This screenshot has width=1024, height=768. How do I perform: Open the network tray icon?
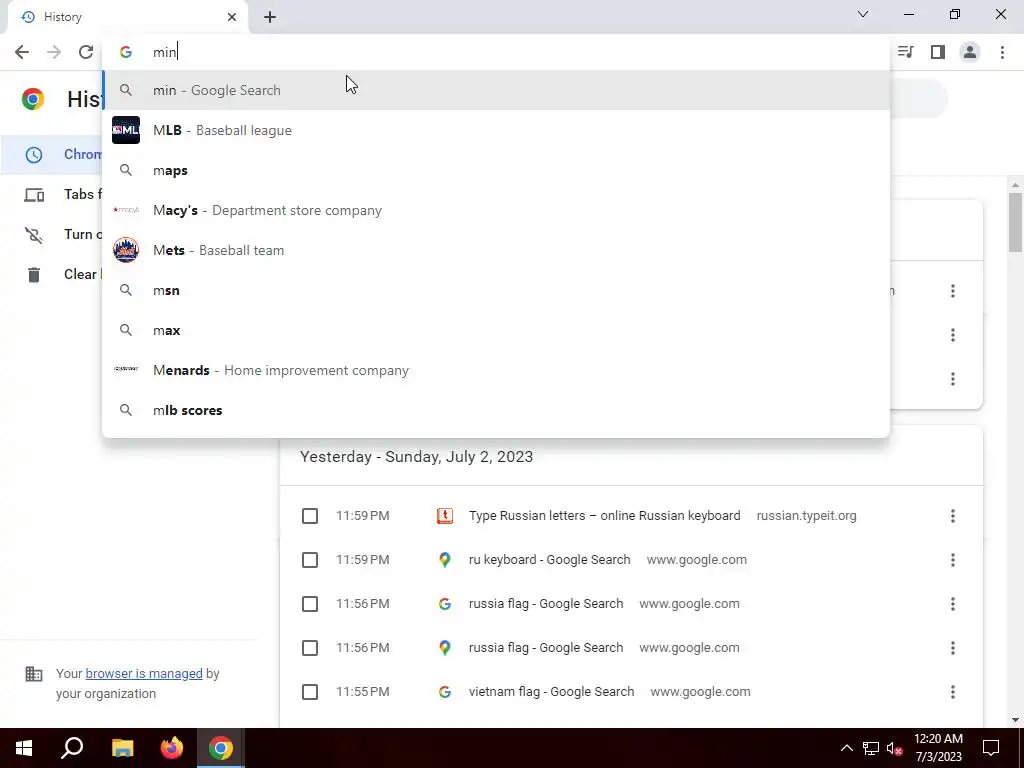[x=871, y=748]
